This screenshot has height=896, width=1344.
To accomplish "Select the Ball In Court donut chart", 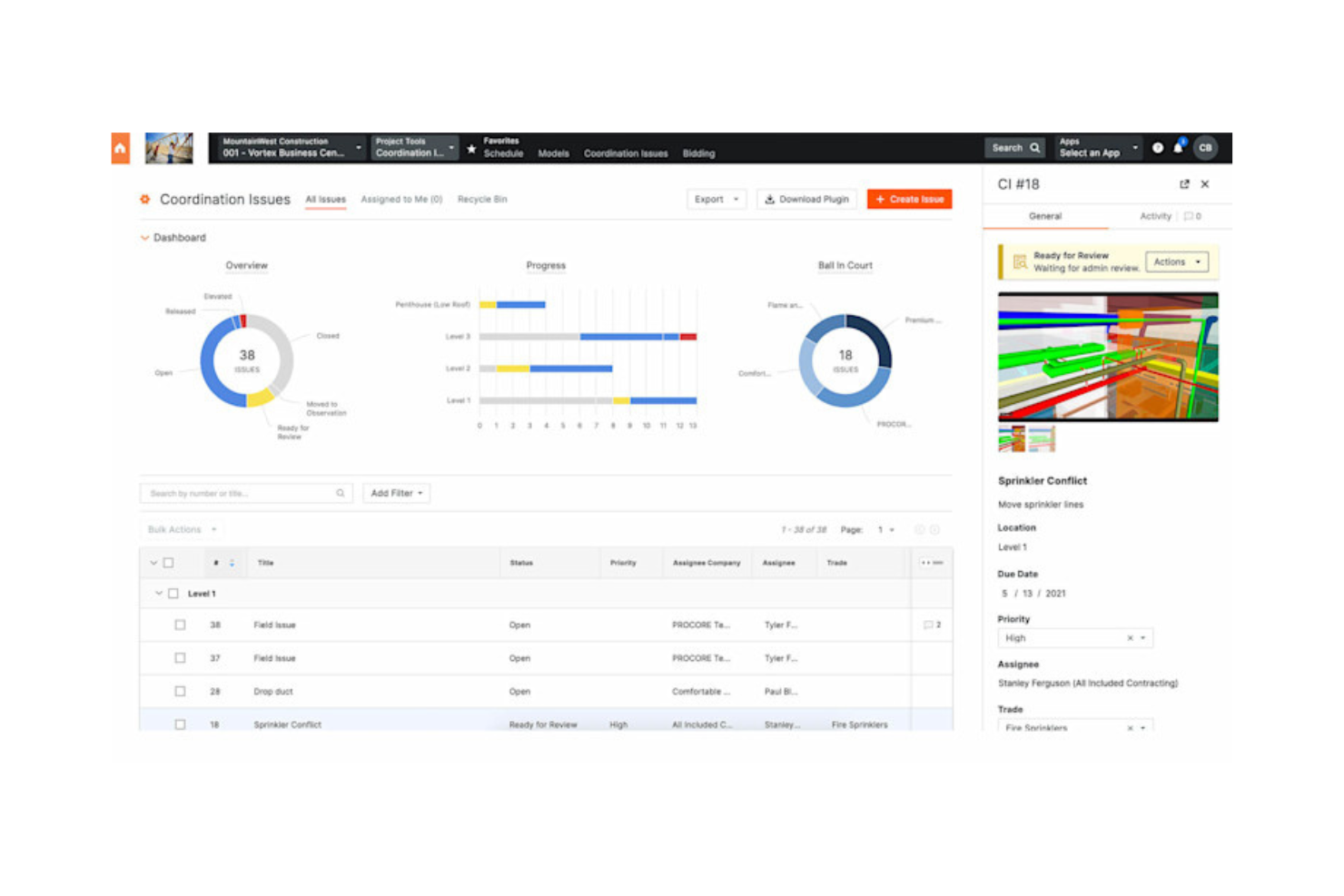I will 845,360.
